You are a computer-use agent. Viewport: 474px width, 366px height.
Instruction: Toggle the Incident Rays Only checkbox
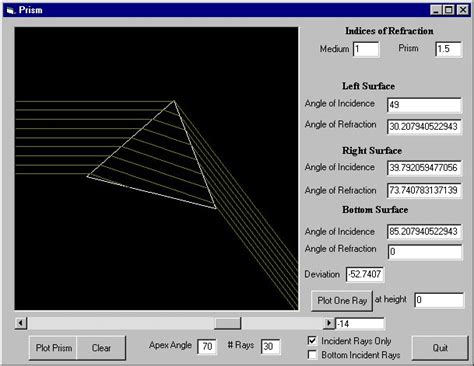pyautogui.click(x=312, y=341)
